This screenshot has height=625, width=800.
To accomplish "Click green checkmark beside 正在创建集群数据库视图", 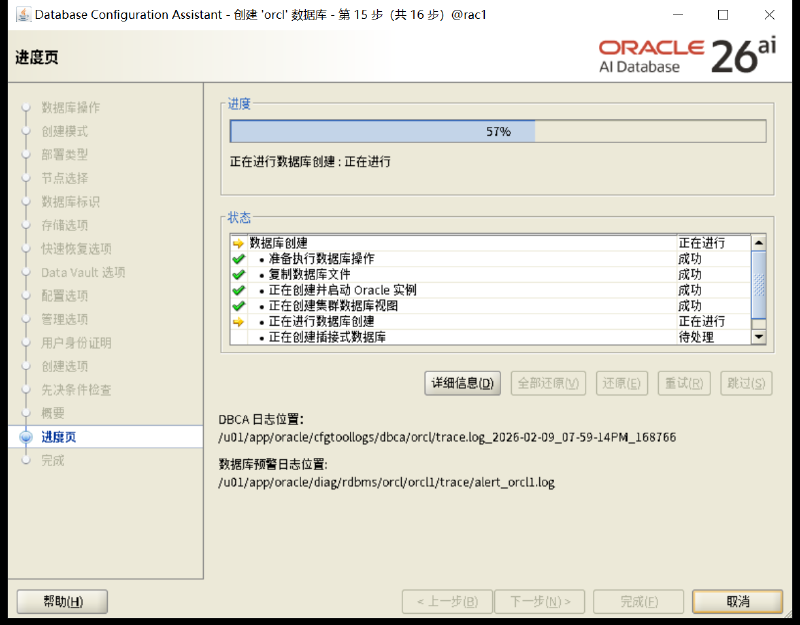I will point(238,306).
